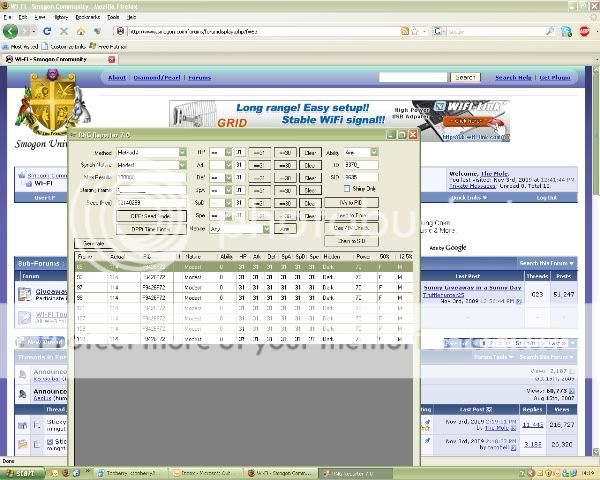This screenshot has width=600, height=480.
Task: Click Firefox's Back navigation arrow
Action: [x=12, y=31]
